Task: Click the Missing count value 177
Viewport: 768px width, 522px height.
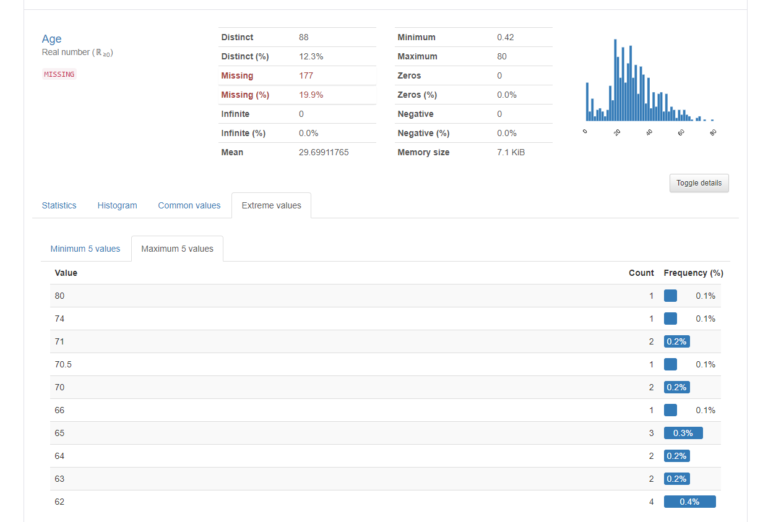Action: [306, 75]
